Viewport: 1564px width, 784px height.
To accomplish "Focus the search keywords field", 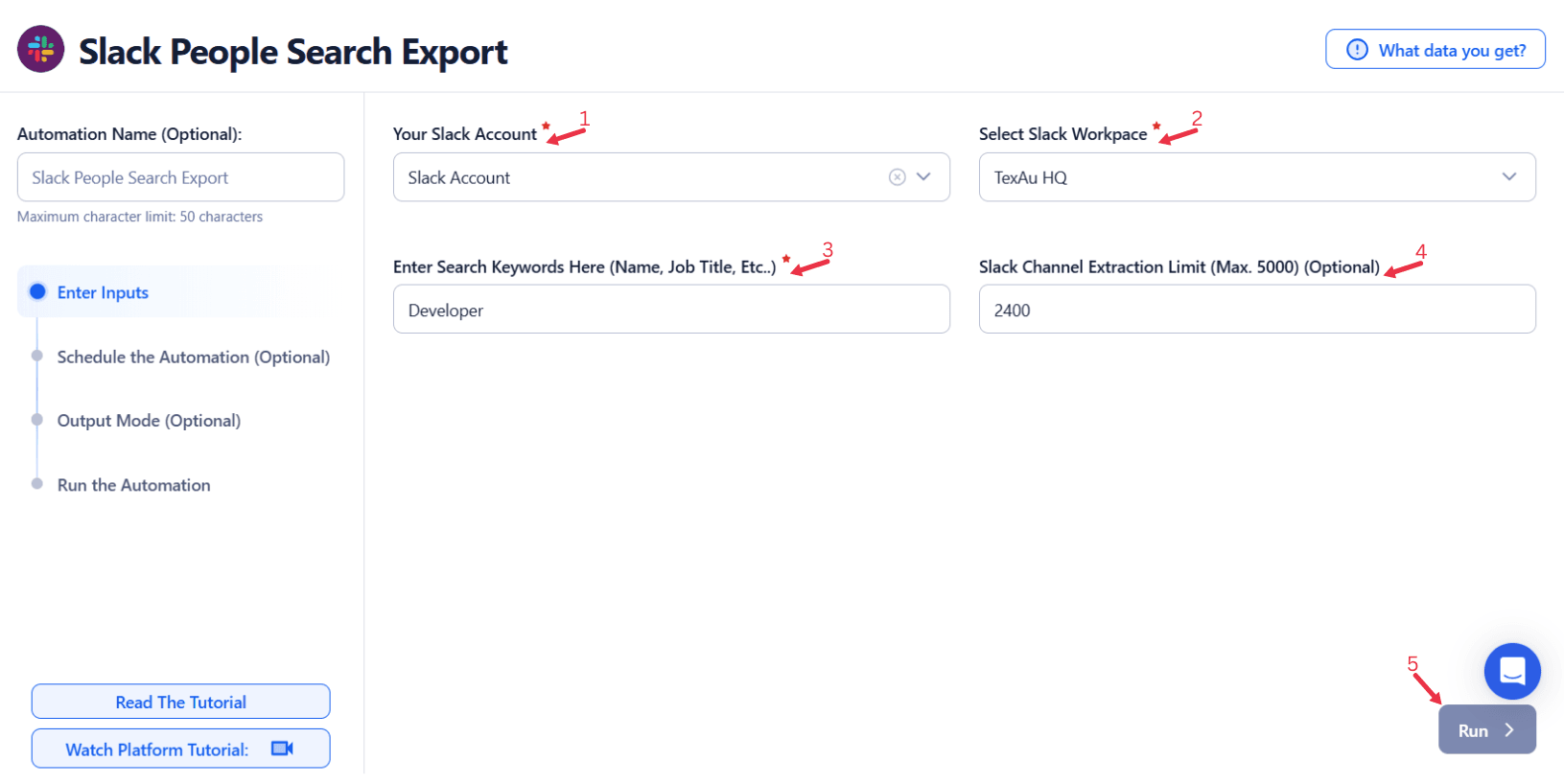I will (x=671, y=310).
